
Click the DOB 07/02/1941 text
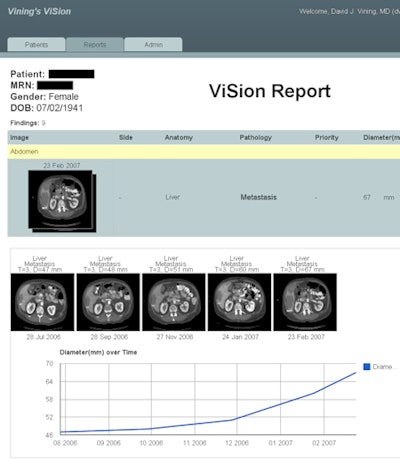pyautogui.click(x=47, y=108)
